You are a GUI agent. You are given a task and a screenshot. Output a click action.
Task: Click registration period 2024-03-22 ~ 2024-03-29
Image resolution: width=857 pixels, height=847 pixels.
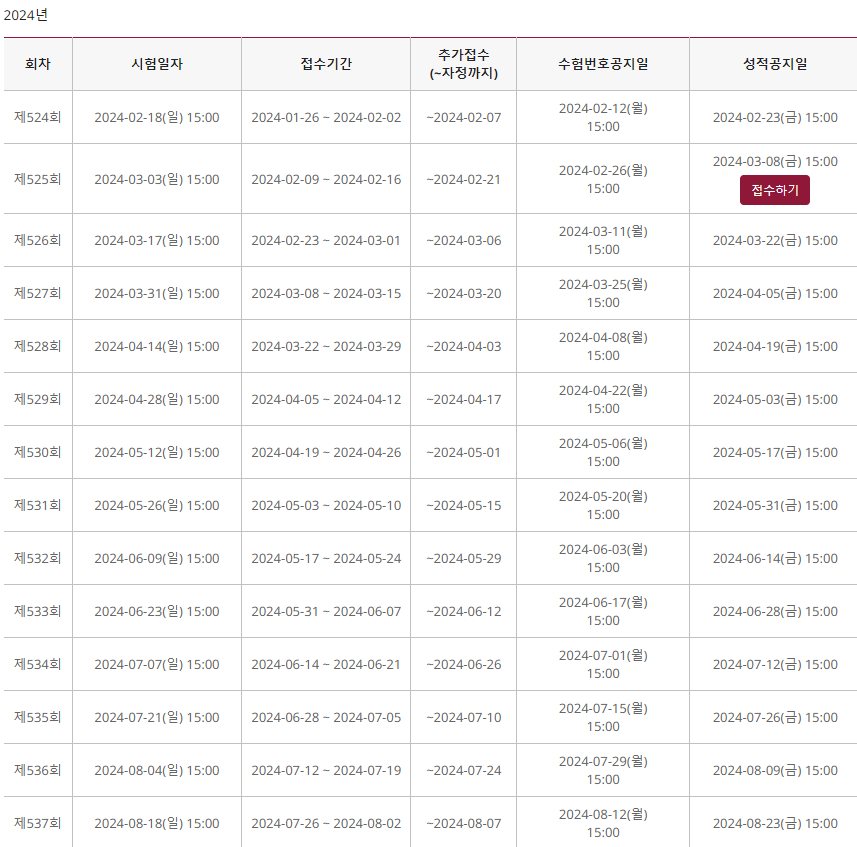326,346
